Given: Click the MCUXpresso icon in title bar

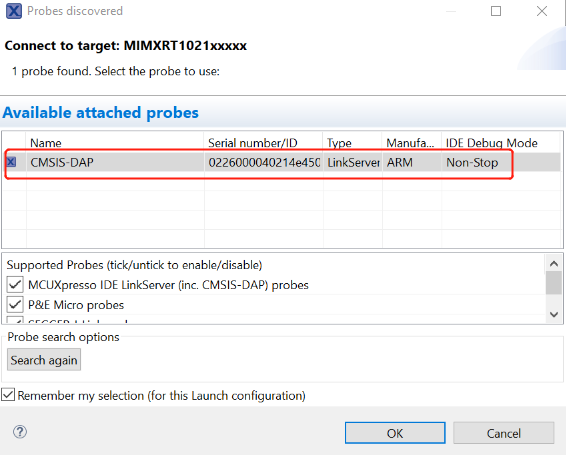Looking at the screenshot, I should (14, 11).
